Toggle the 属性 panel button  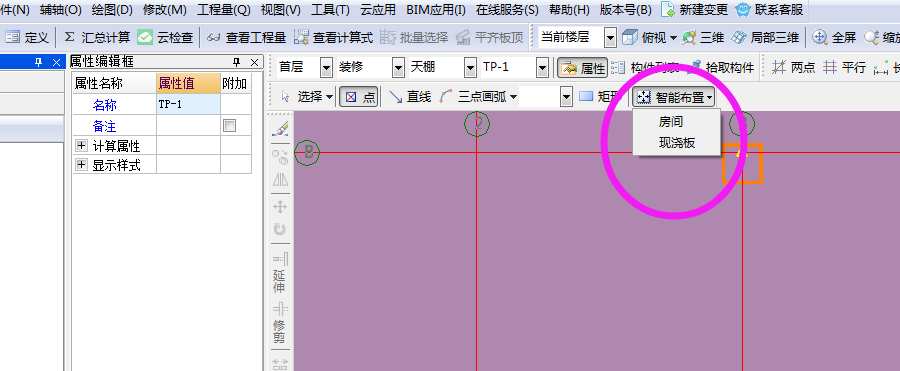(x=582, y=68)
